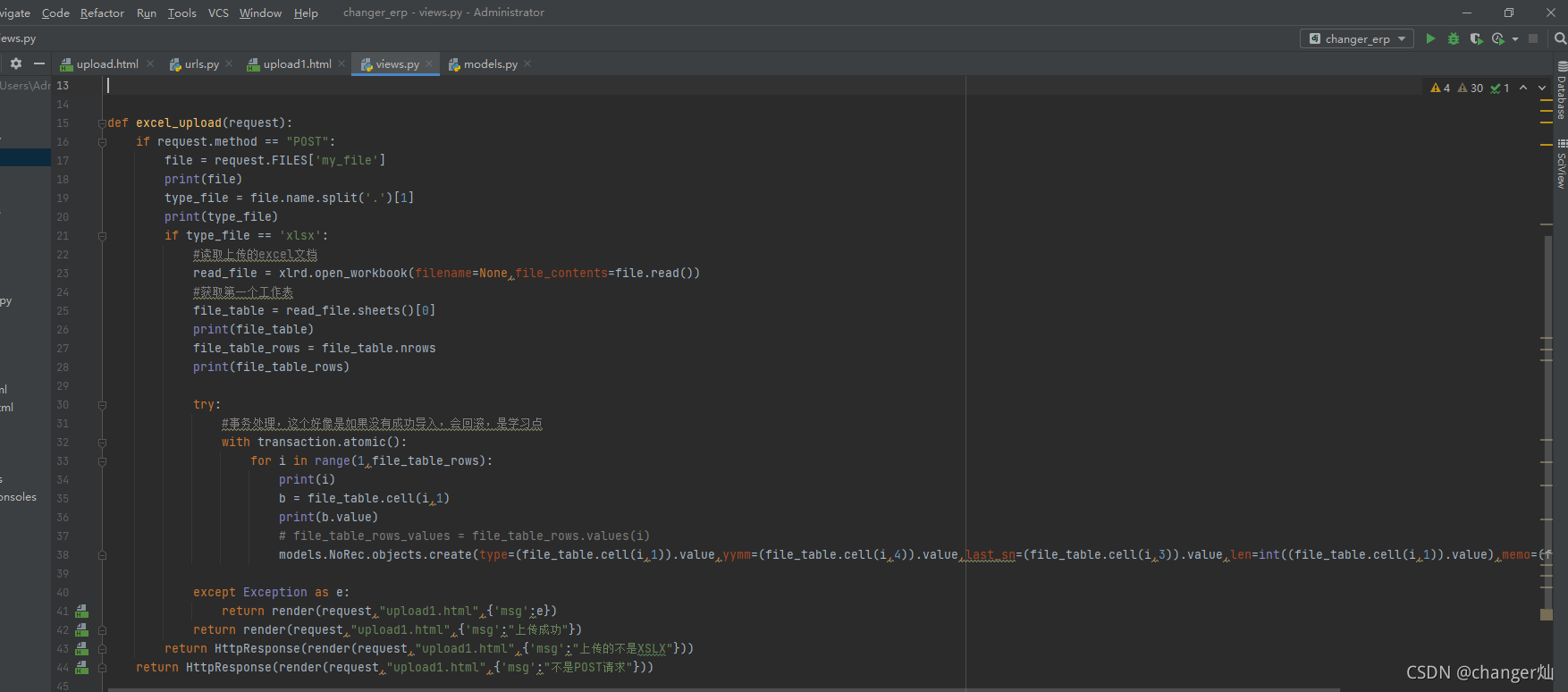Image resolution: width=1568 pixels, height=692 pixels.
Task: Close the upload.html tab
Action: (150, 63)
